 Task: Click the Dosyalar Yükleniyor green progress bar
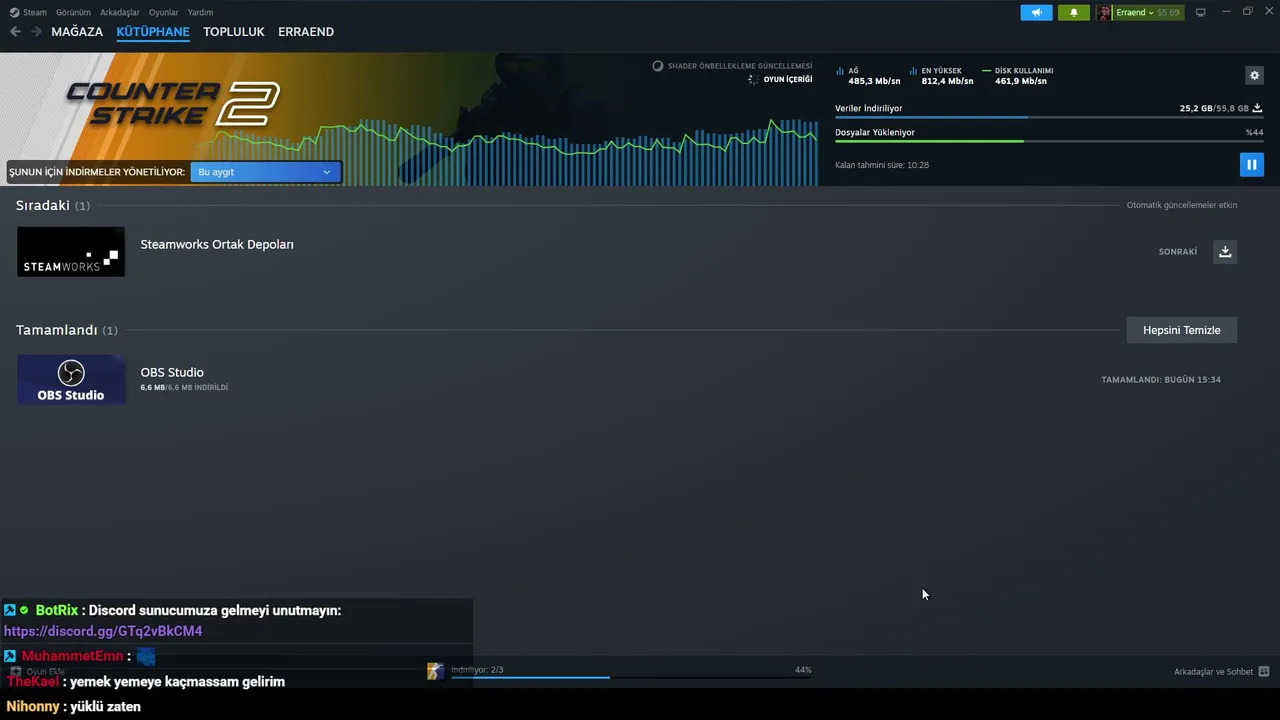click(x=1049, y=142)
